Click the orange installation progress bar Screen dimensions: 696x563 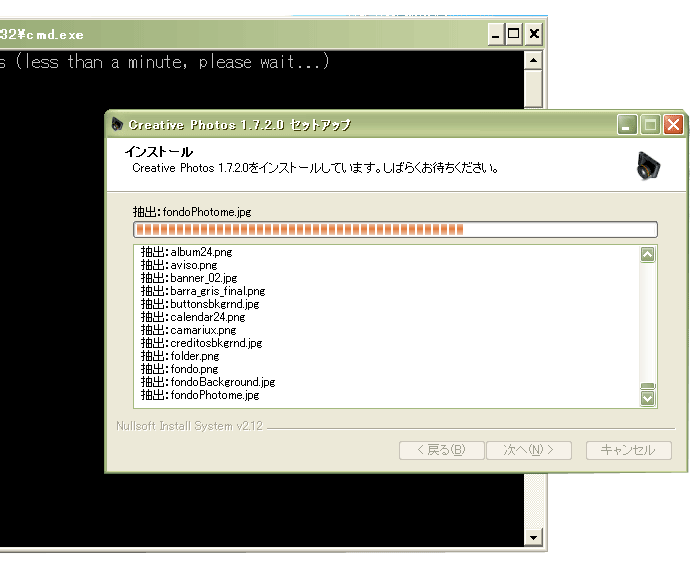coord(395,230)
